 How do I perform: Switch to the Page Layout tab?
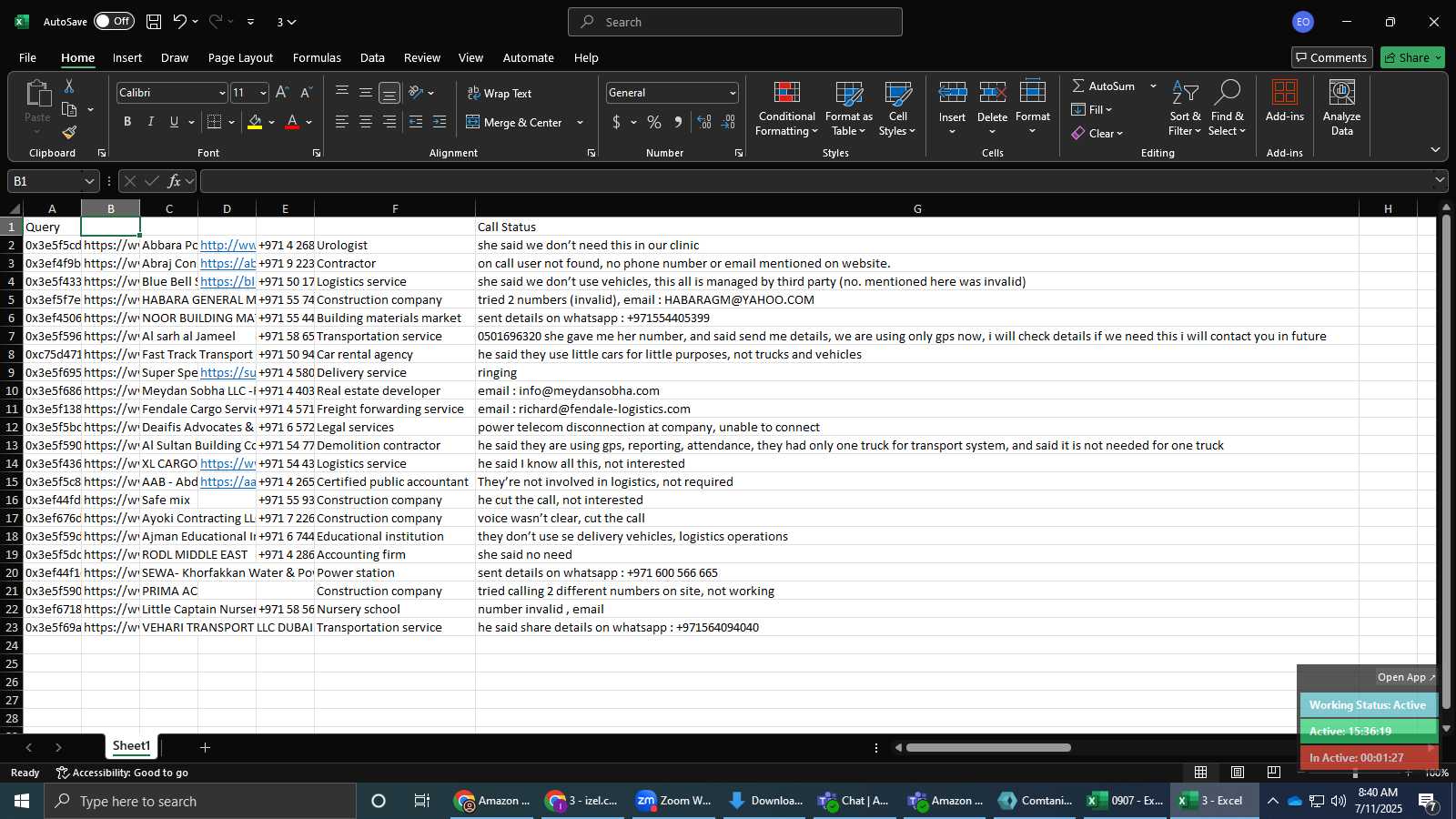[x=240, y=57]
